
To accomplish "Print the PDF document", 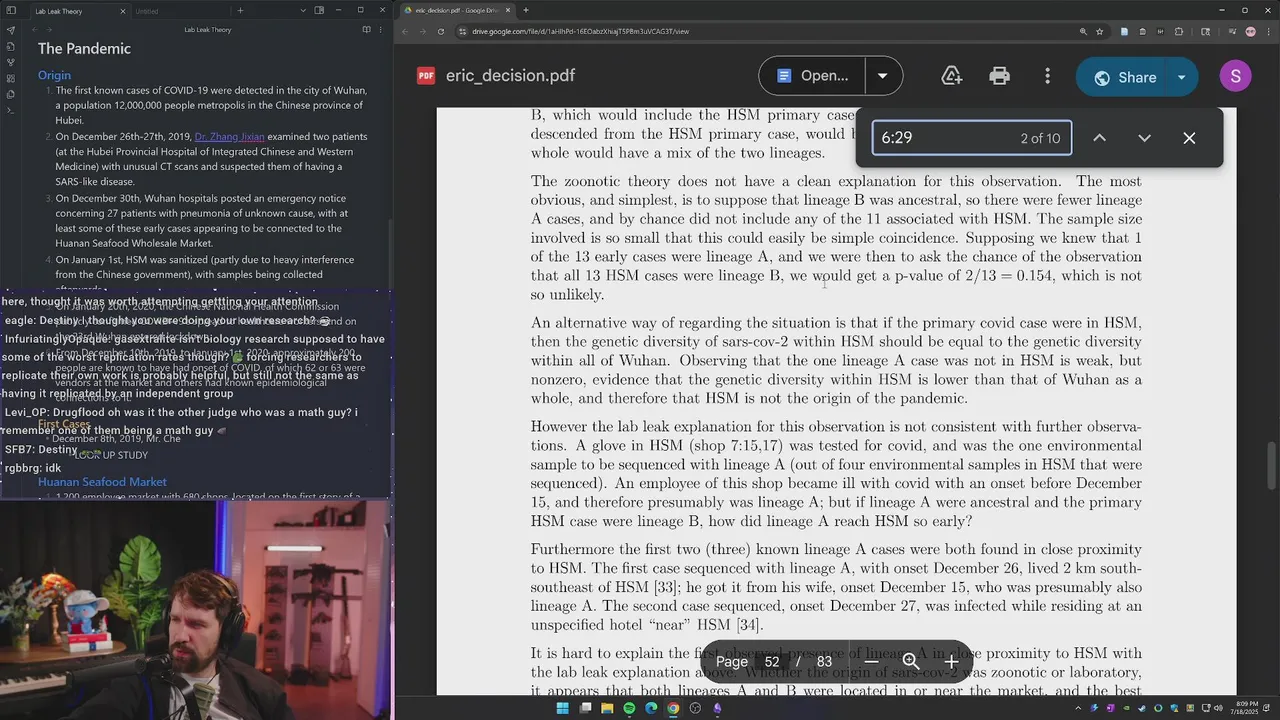I will point(999,76).
